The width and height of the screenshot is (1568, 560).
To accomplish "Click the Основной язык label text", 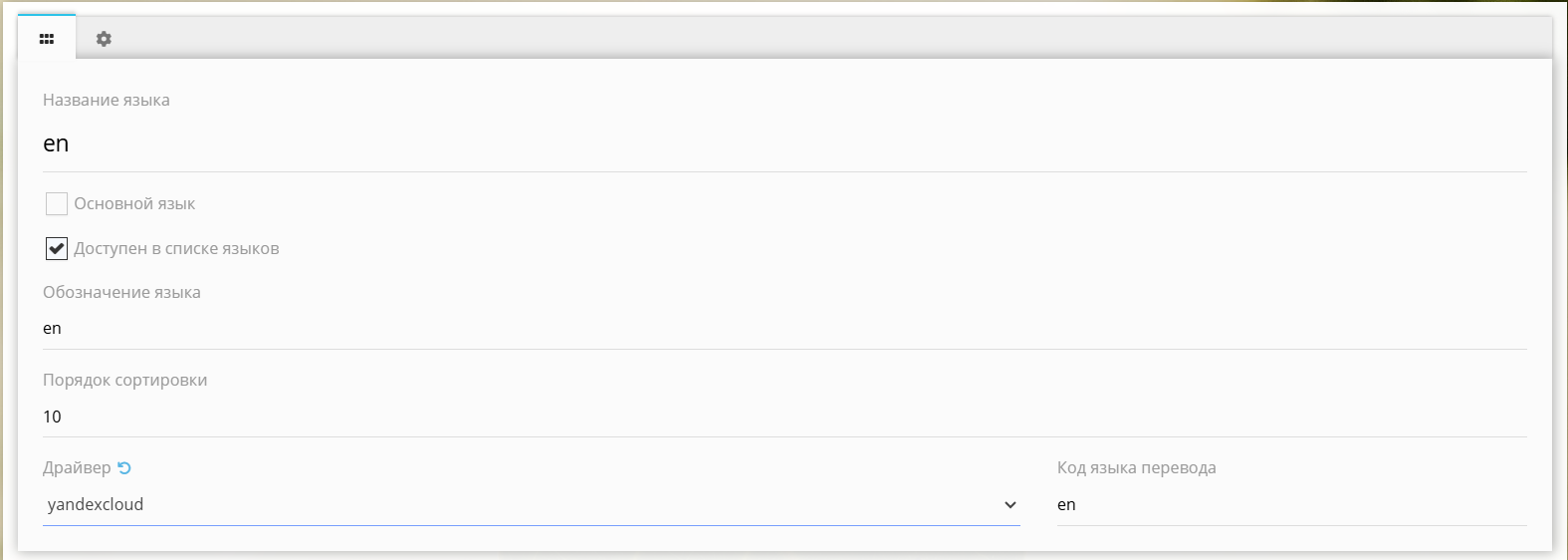I will pos(134,204).
